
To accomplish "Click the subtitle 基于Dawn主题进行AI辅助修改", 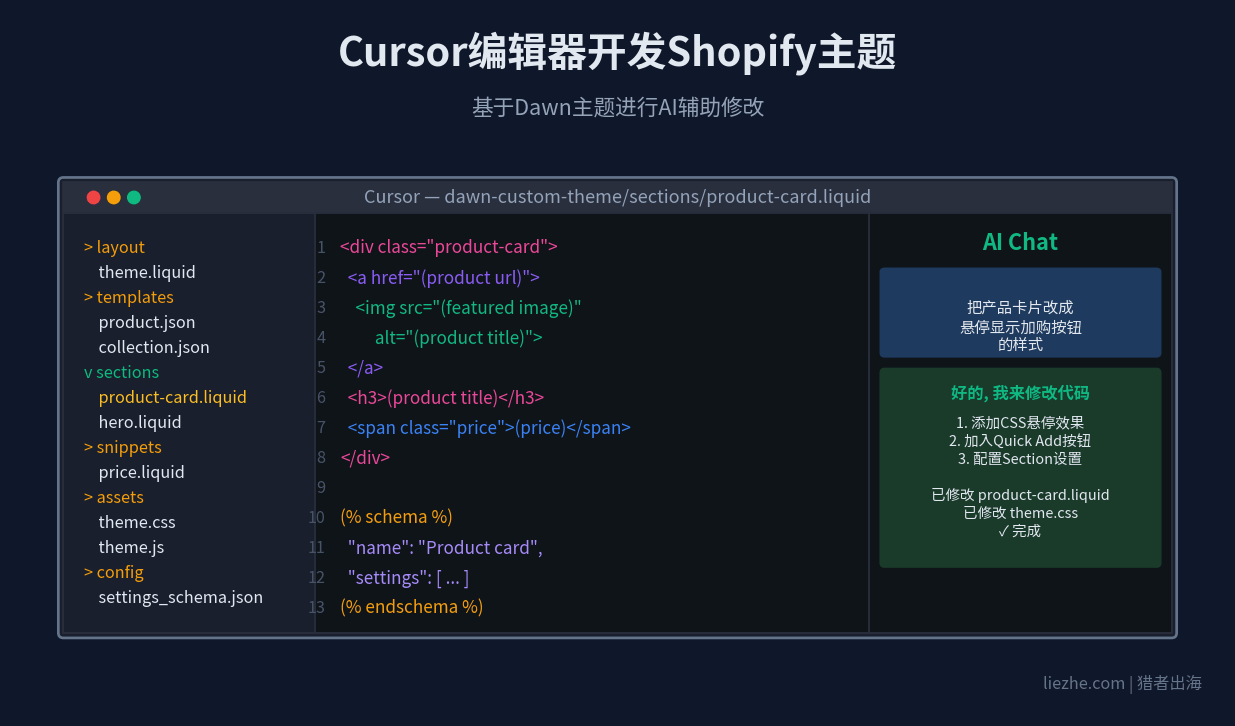I will click(617, 107).
